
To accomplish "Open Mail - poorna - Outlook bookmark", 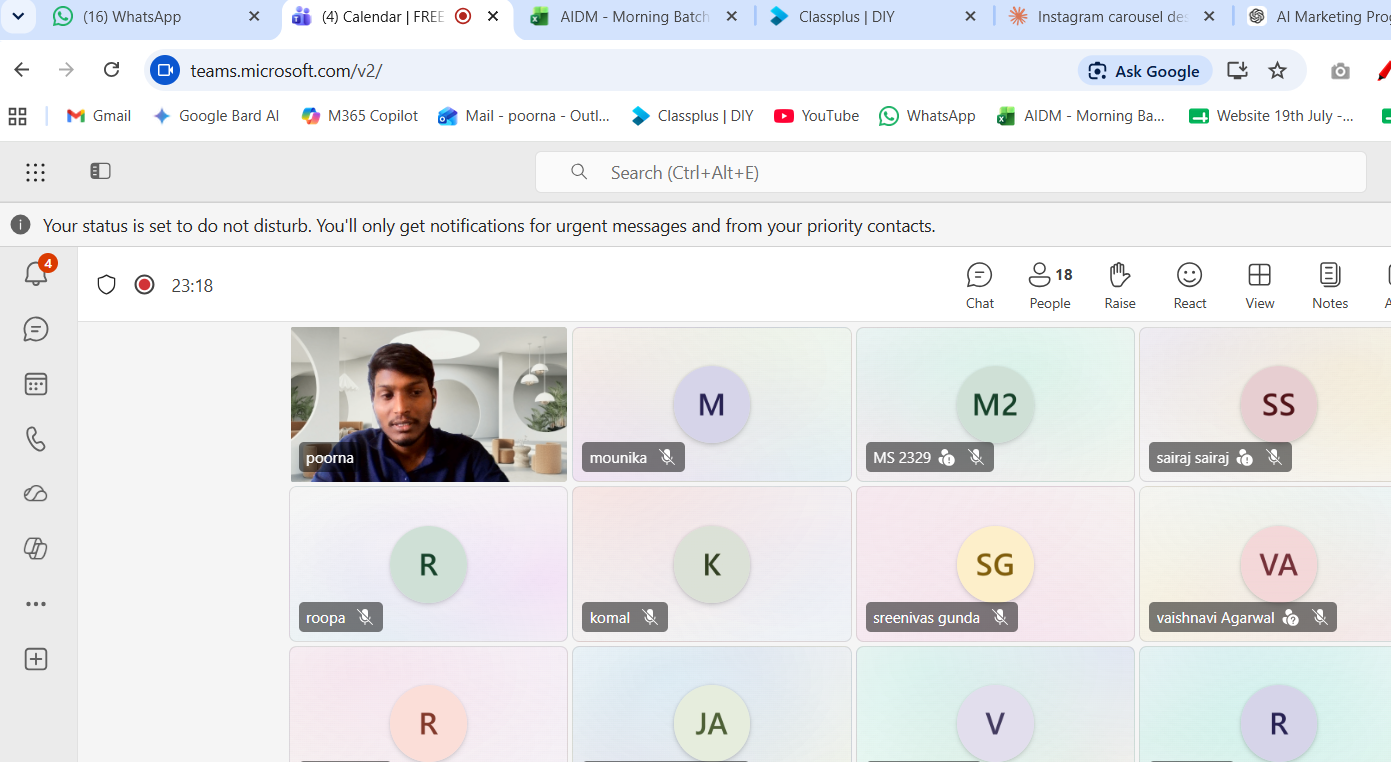I will [524, 116].
